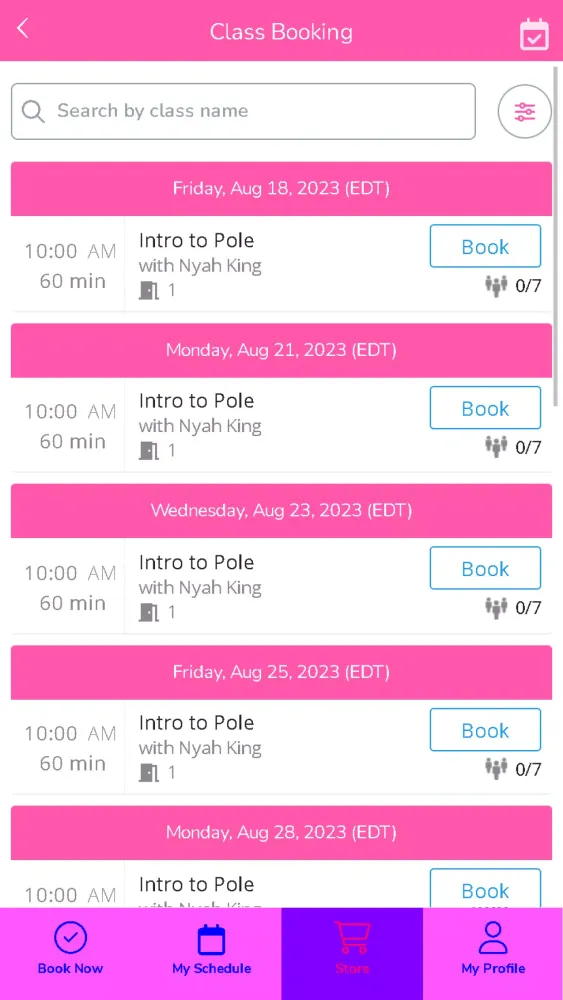The height and width of the screenshot is (1000, 563).
Task: Click the search magnifier icon
Action: (x=33, y=111)
